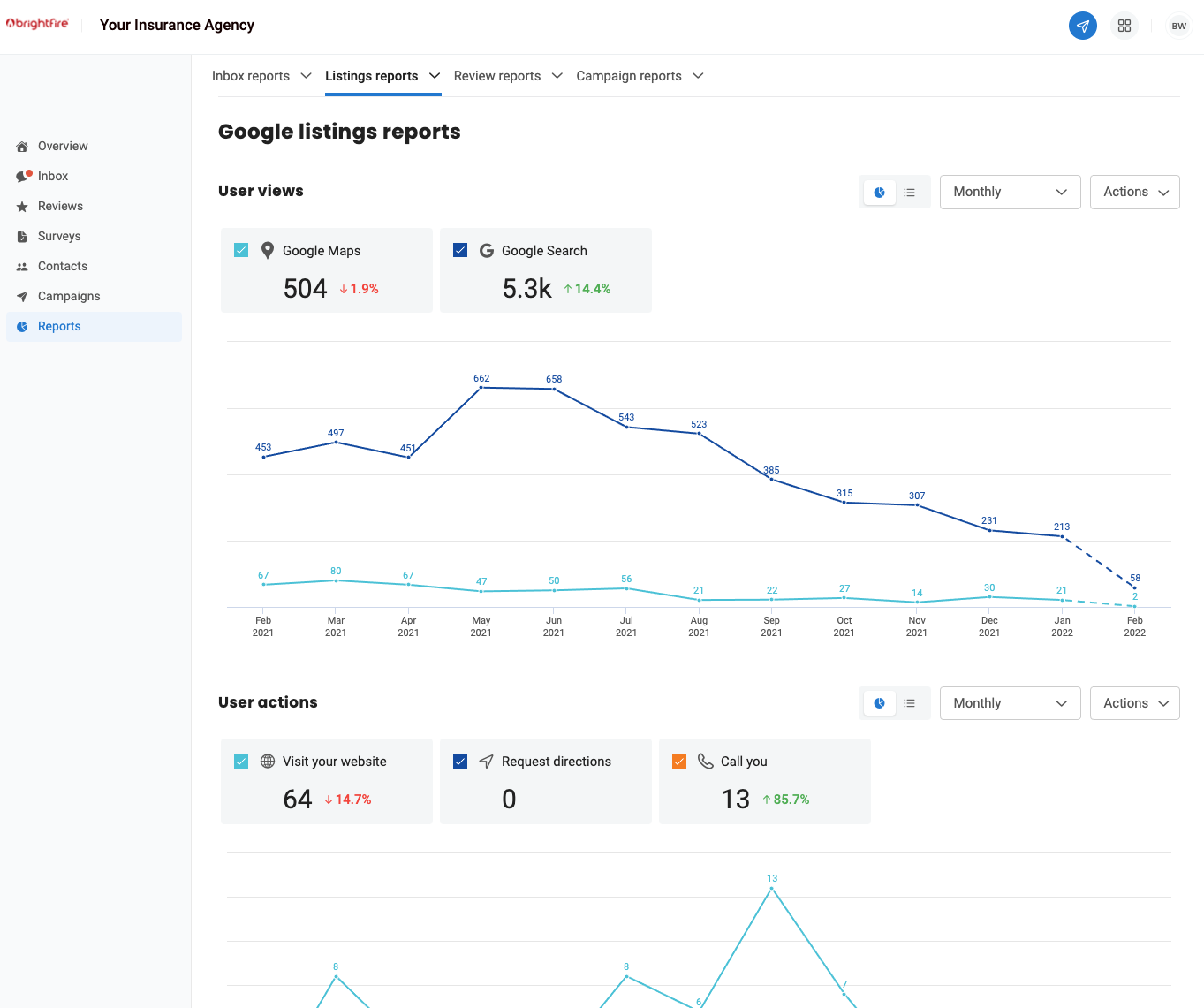1204x1008 pixels.
Task: Disable the Google Search checkbox
Action: pos(460,250)
